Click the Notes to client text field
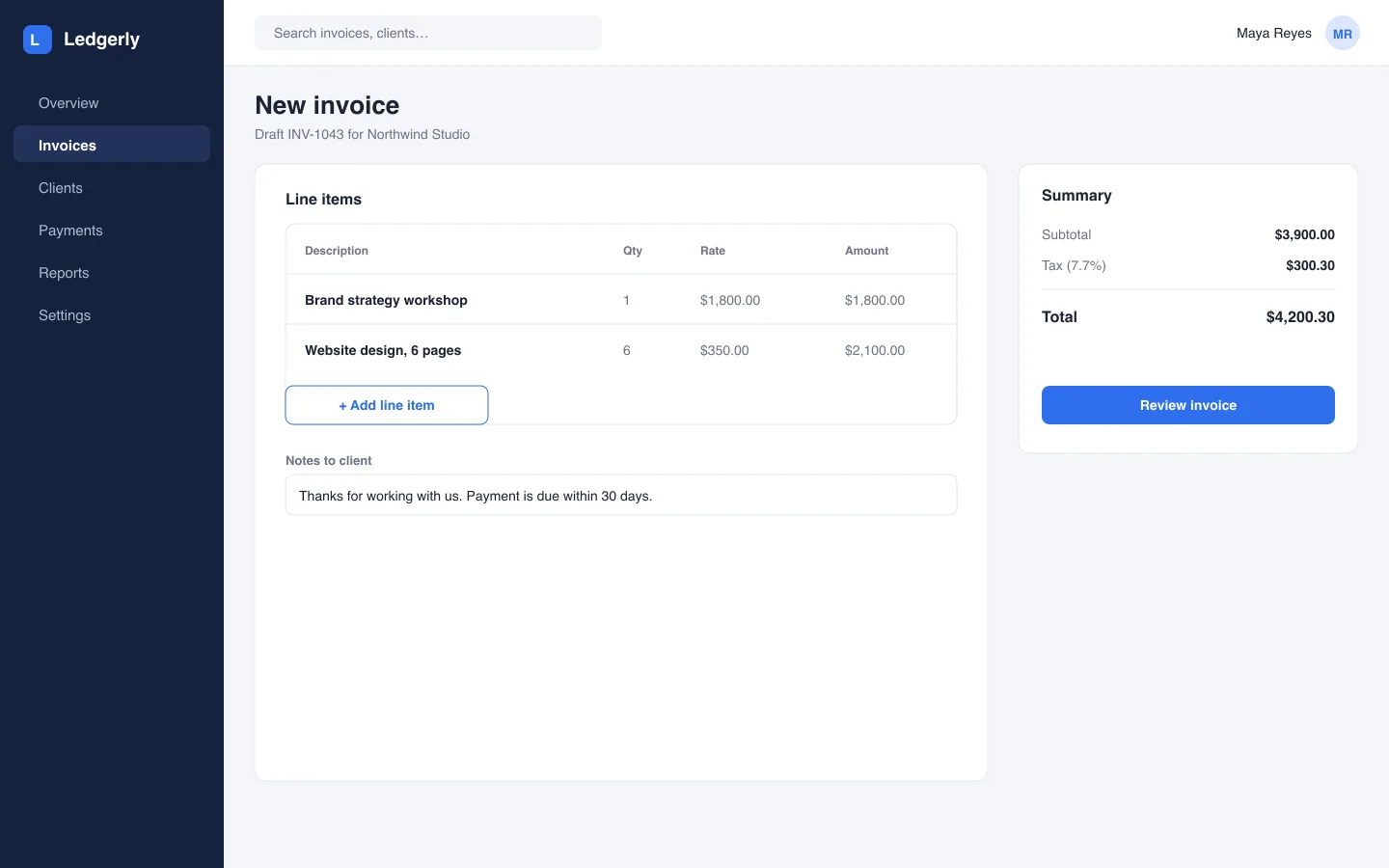 point(621,495)
